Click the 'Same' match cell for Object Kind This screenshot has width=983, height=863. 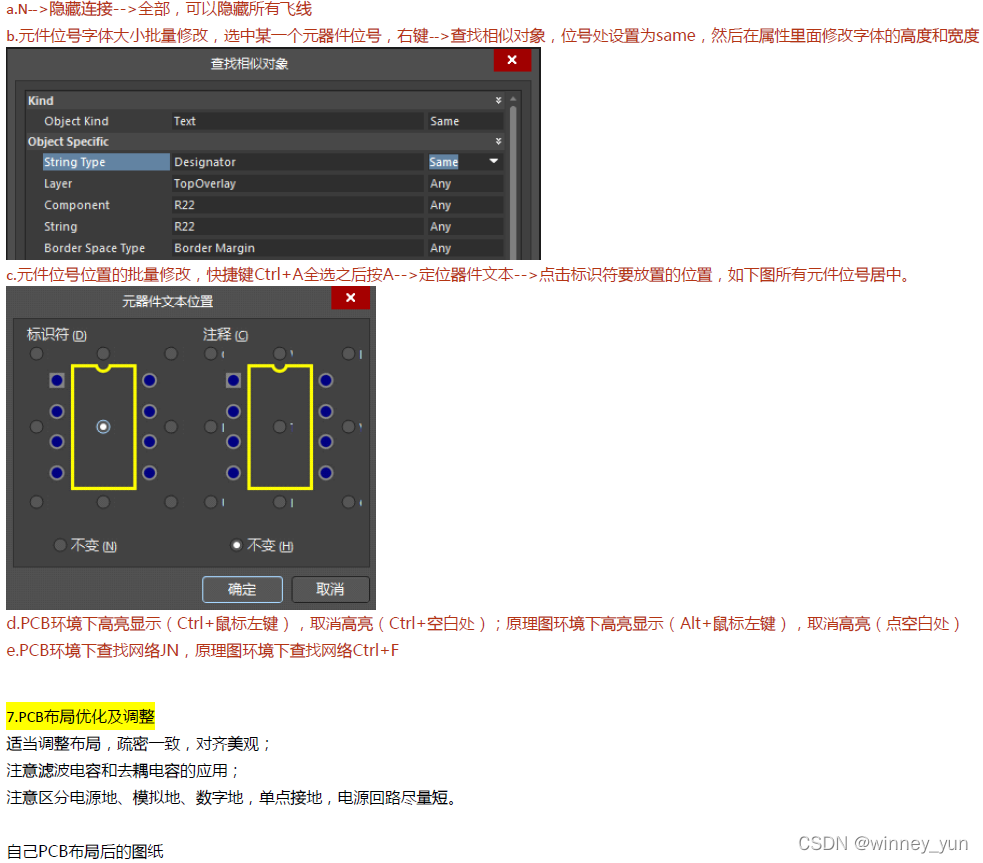click(465, 121)
